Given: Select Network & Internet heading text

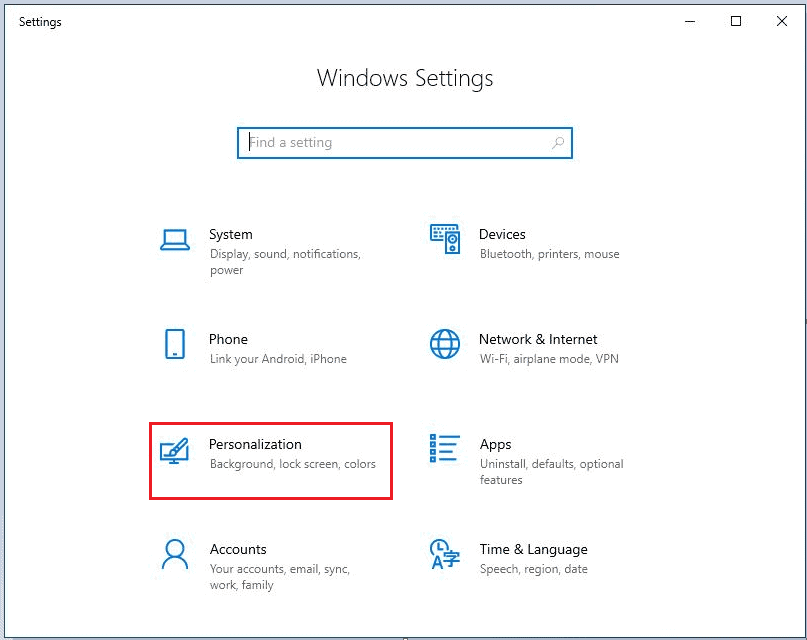Looking at the screenshot, I should pos(538,339).
